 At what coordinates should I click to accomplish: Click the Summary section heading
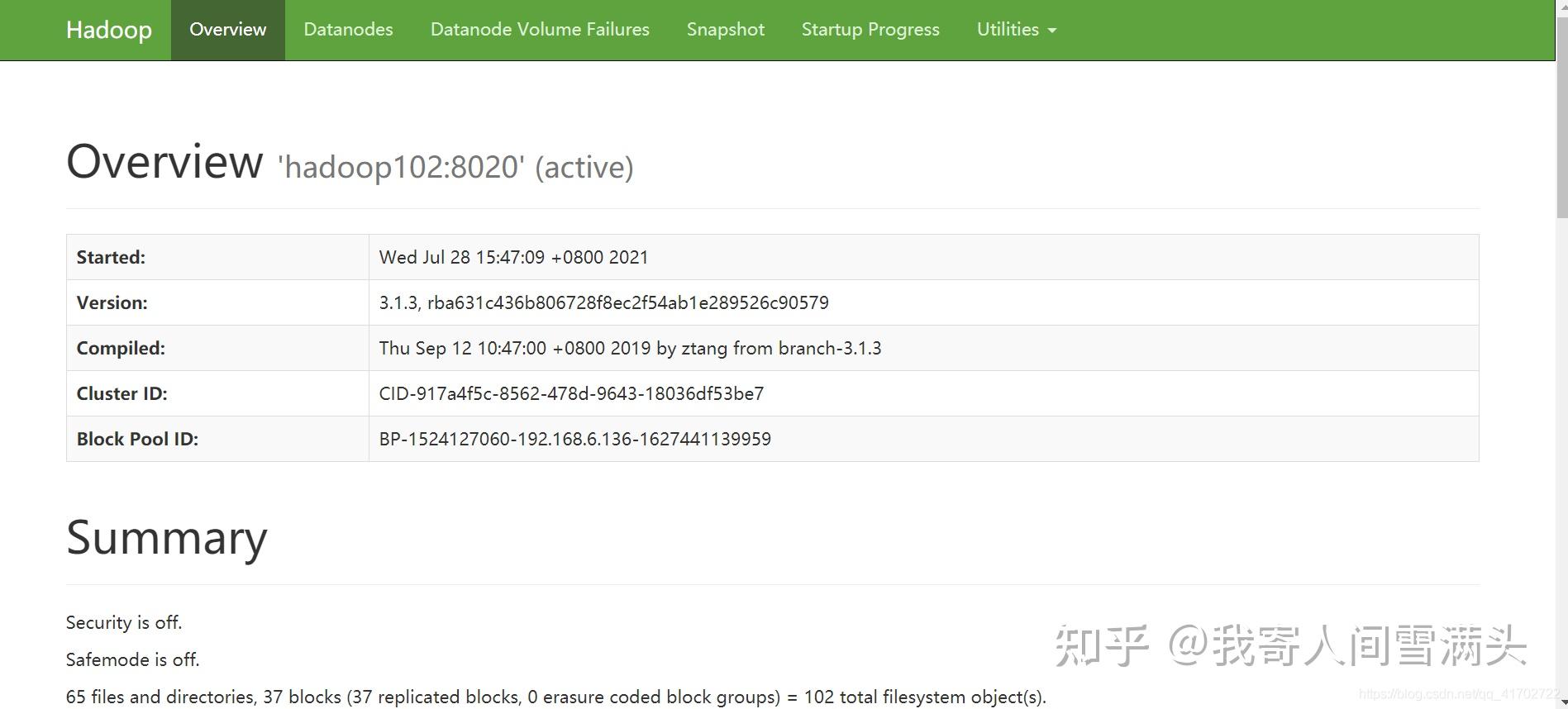(167, 538)
